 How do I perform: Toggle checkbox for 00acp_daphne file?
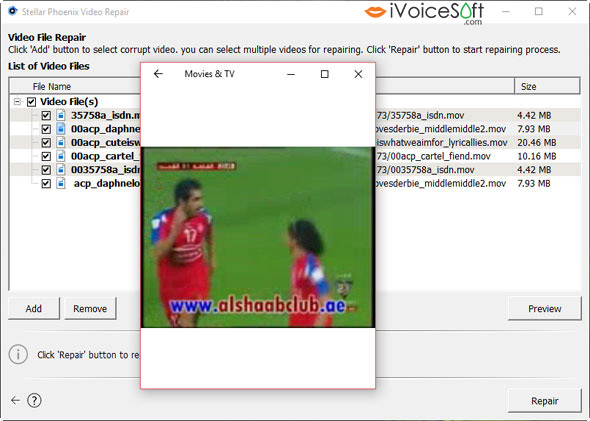coord(46,129)
